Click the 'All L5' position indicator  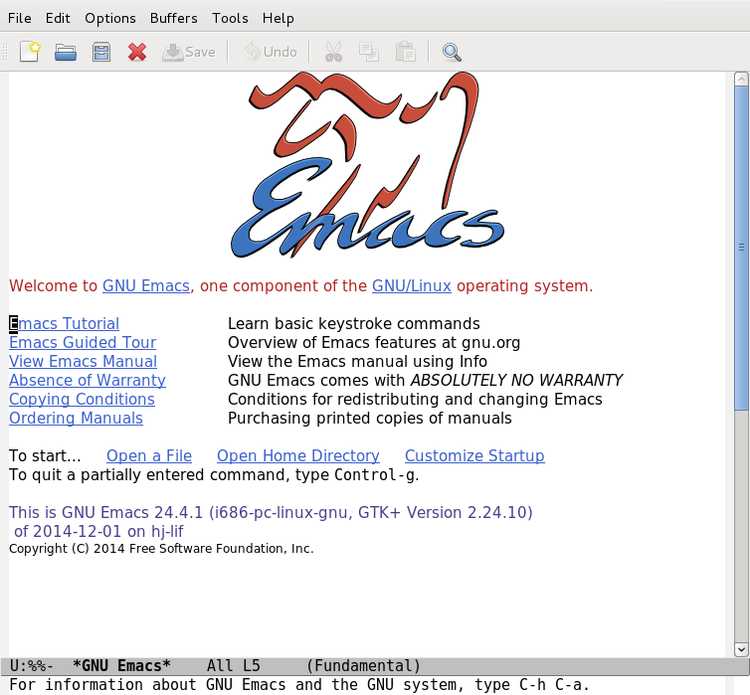(x=233, y=666)
